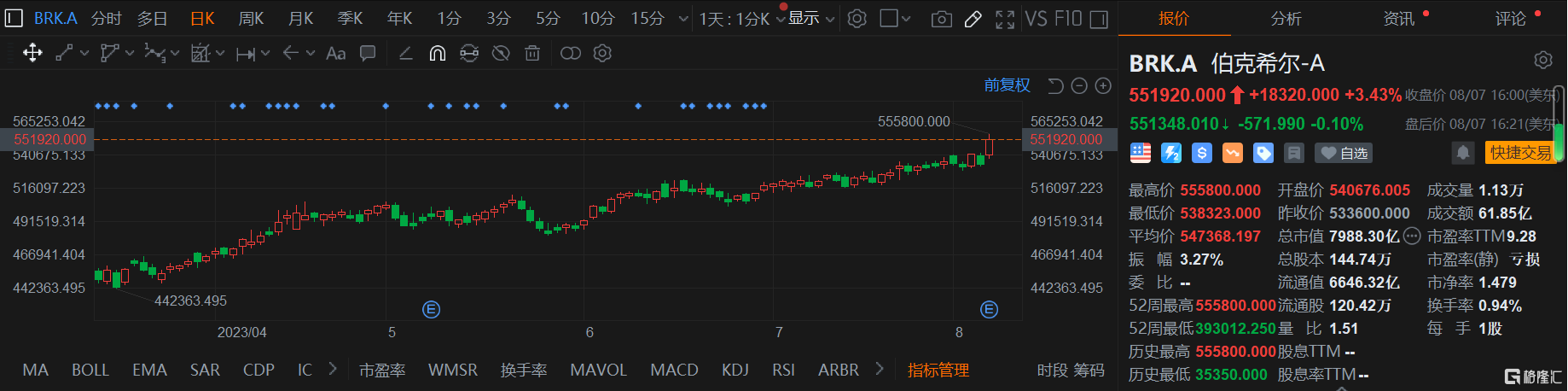Click the gray notes icon
Image resolution: width=1568 pixels, height=391 pixels.
coord(1294,153)
